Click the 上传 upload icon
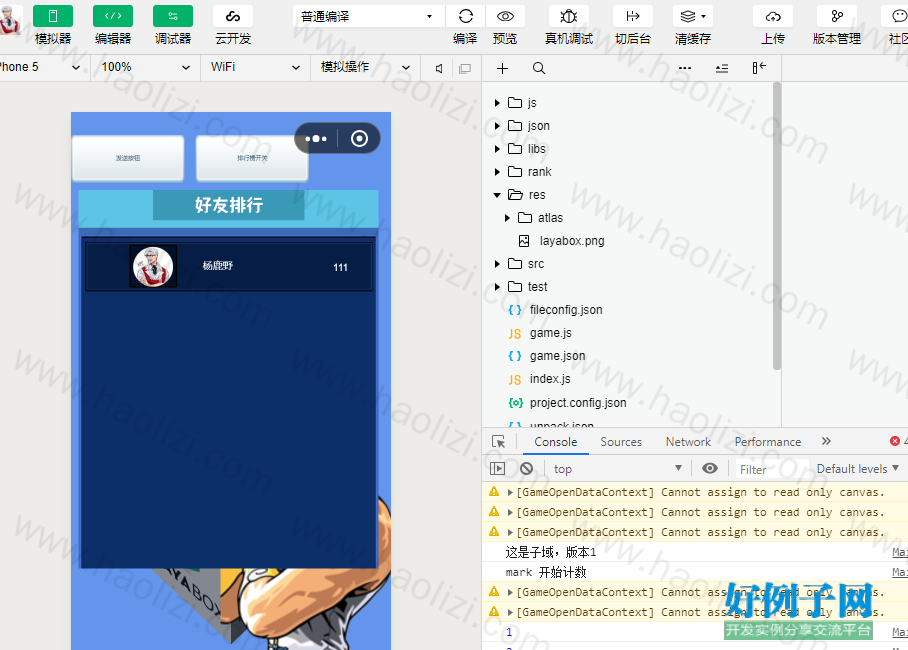The image size is (908, 650). [x=773, y=16]
